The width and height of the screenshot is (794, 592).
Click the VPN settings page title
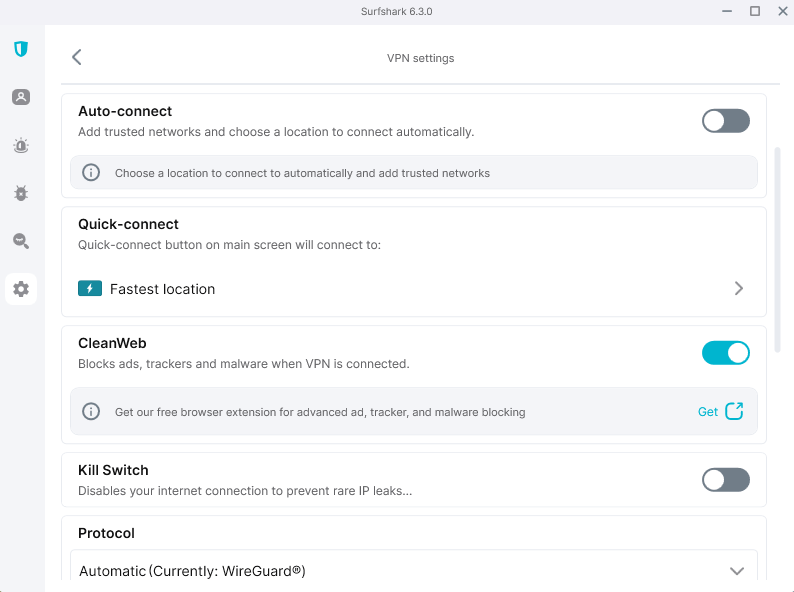(x=420, y=58)
